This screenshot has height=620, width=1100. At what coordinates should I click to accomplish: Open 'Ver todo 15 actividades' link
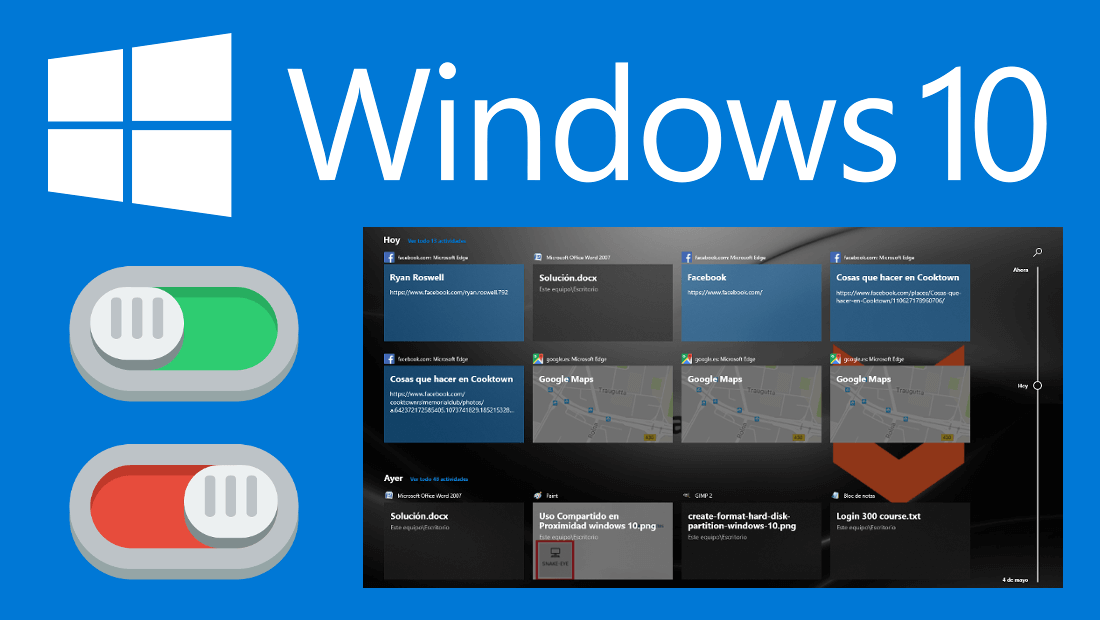click(x=437, y=241)
